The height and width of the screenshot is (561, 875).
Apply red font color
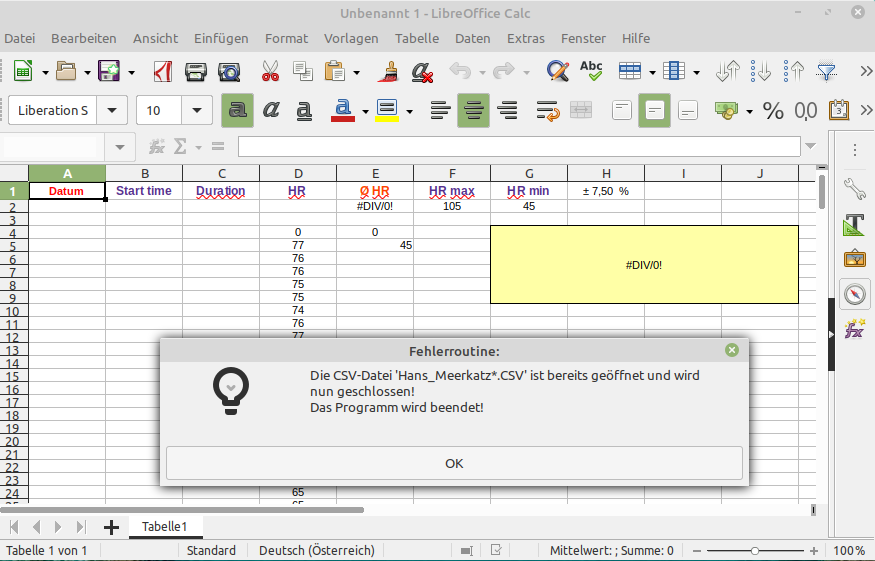343,110
